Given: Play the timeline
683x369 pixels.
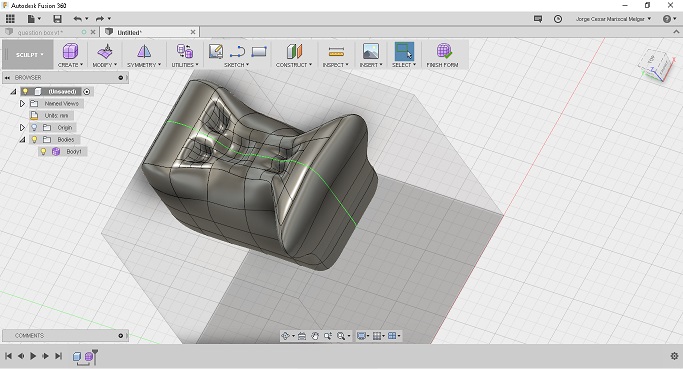Looking at the screenshot, I should (x=33, y=356).
